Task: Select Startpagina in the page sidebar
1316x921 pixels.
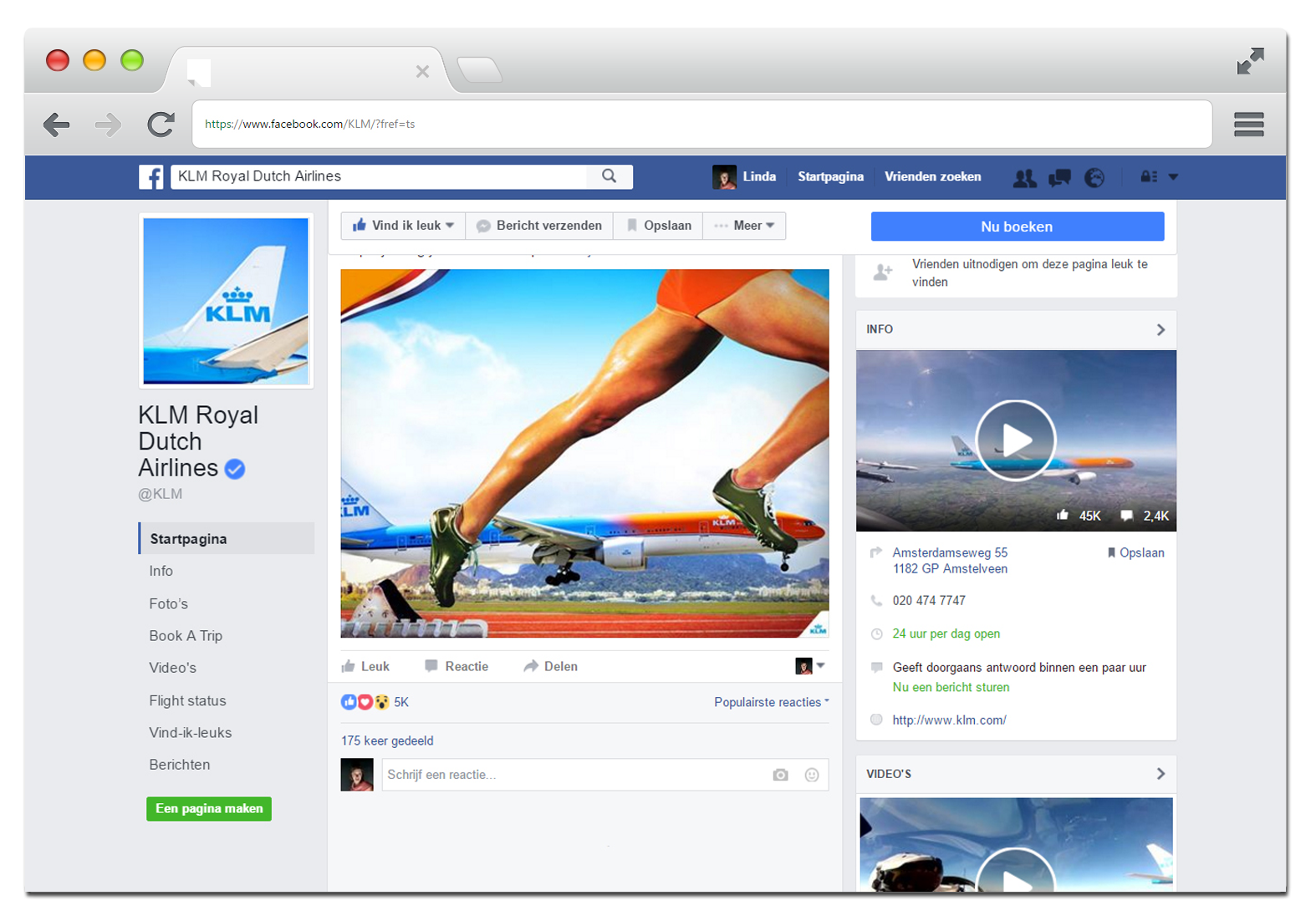Action: tap(227, 539)
